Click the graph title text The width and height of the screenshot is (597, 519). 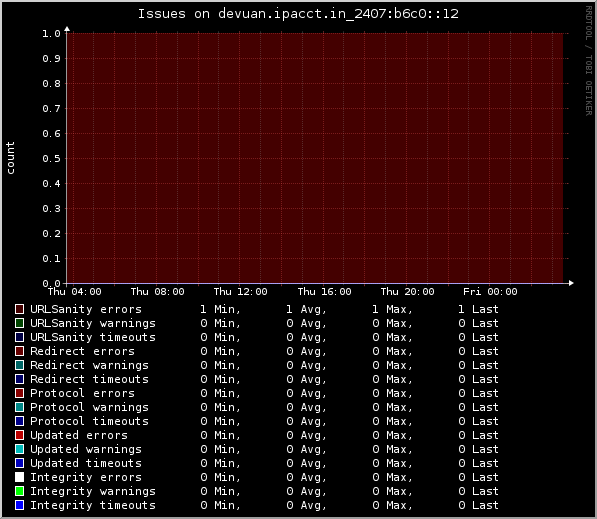(x=298, y=14)
